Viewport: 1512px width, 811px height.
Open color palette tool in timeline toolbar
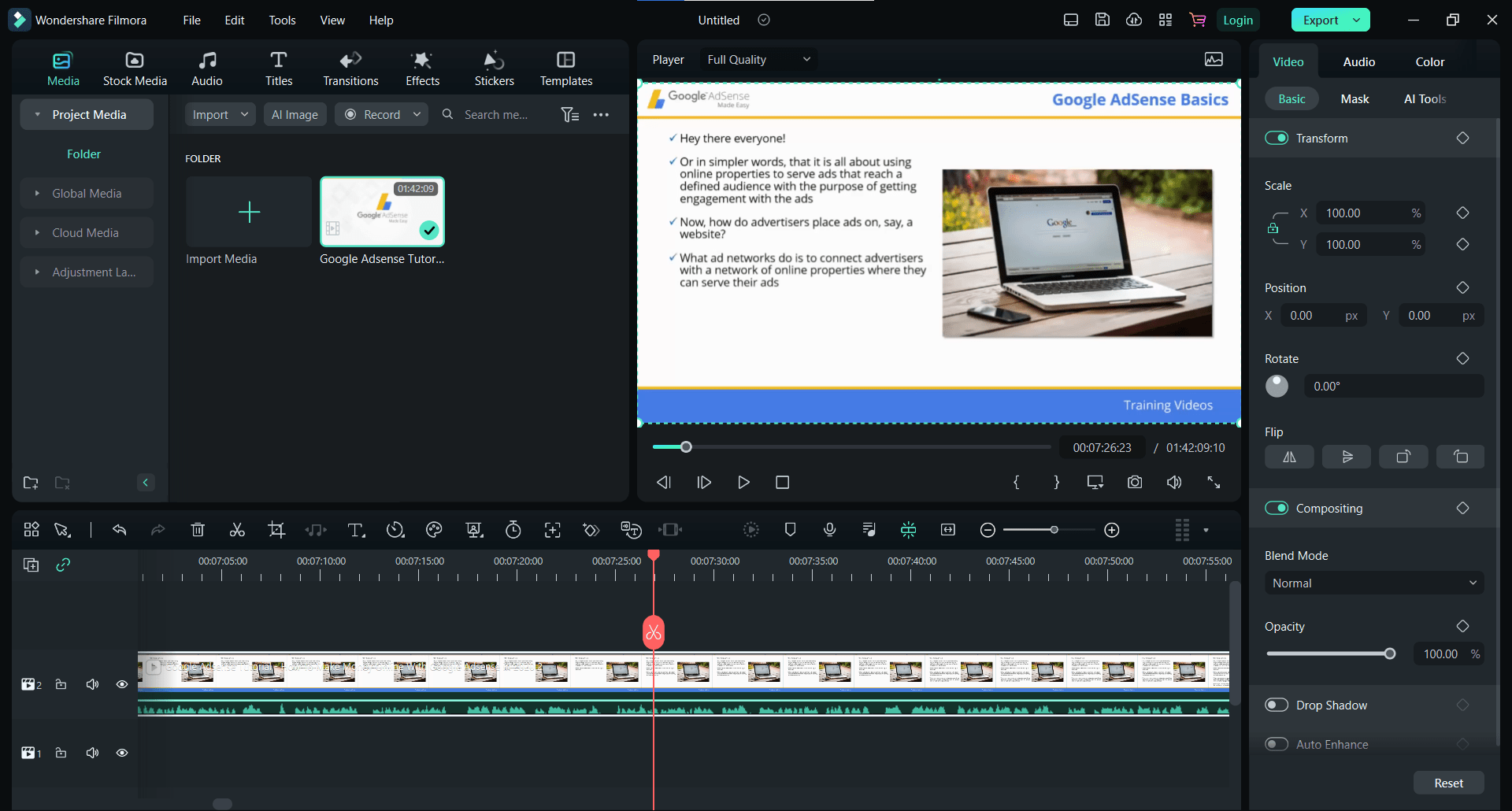point(434,530)
